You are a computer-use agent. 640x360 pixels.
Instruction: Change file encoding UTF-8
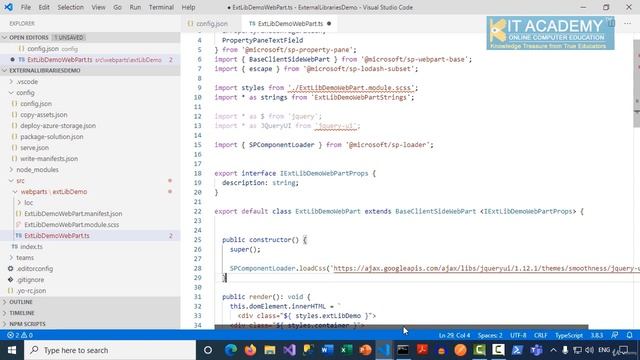tap(518, 335)
